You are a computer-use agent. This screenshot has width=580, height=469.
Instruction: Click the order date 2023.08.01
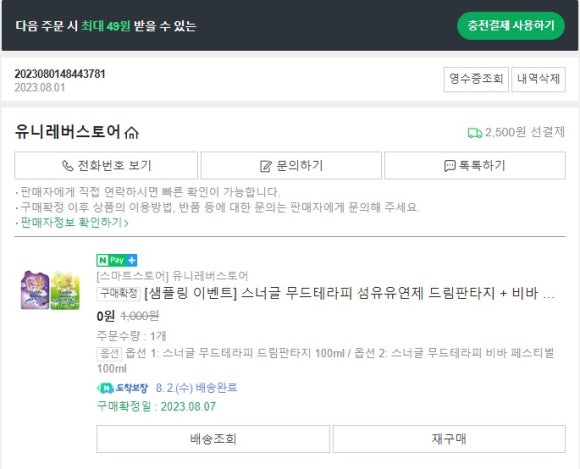click(x=40, y=88)
